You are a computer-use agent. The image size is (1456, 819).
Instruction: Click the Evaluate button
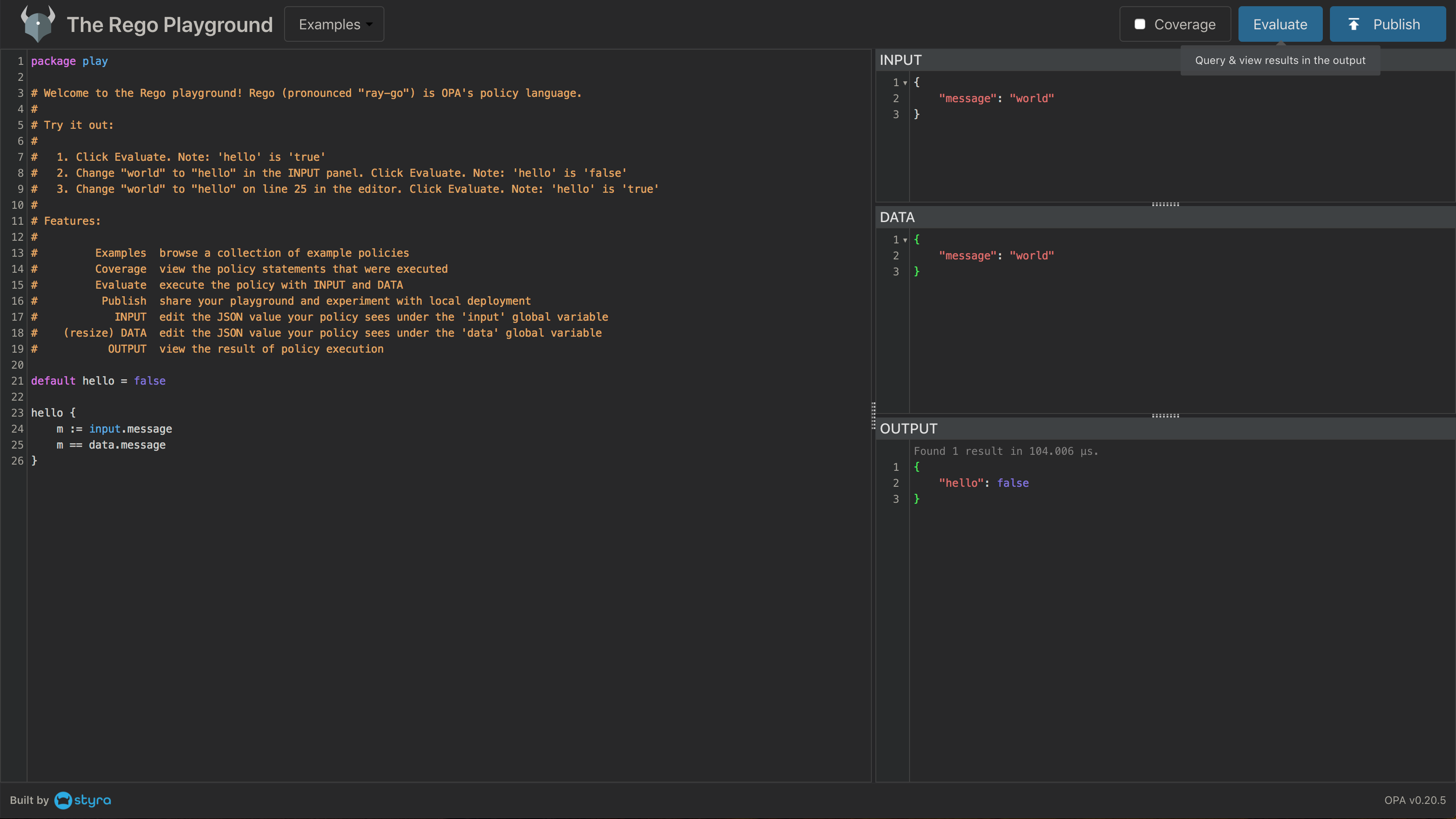pyautogui.click(x=1280, y=24)
